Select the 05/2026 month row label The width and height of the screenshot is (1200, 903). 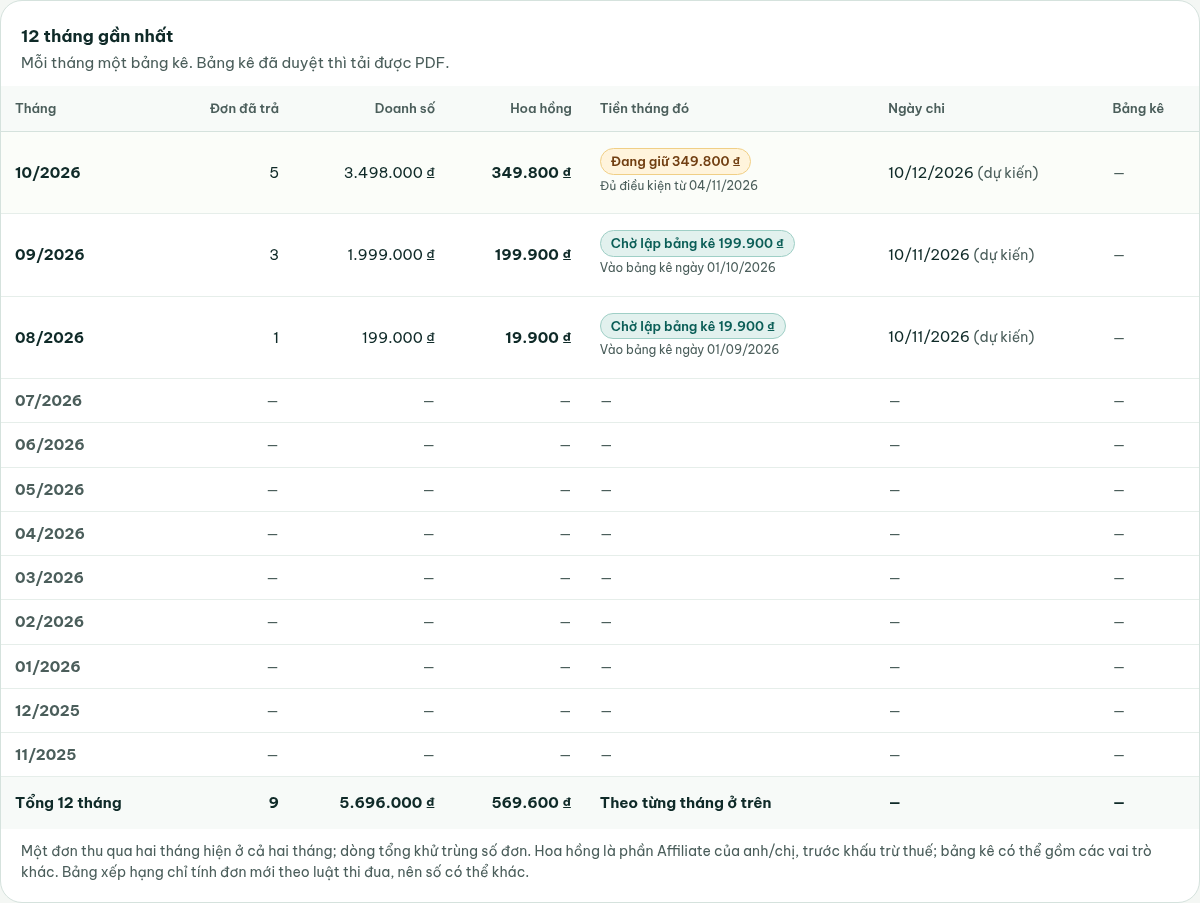click(50, 490)
